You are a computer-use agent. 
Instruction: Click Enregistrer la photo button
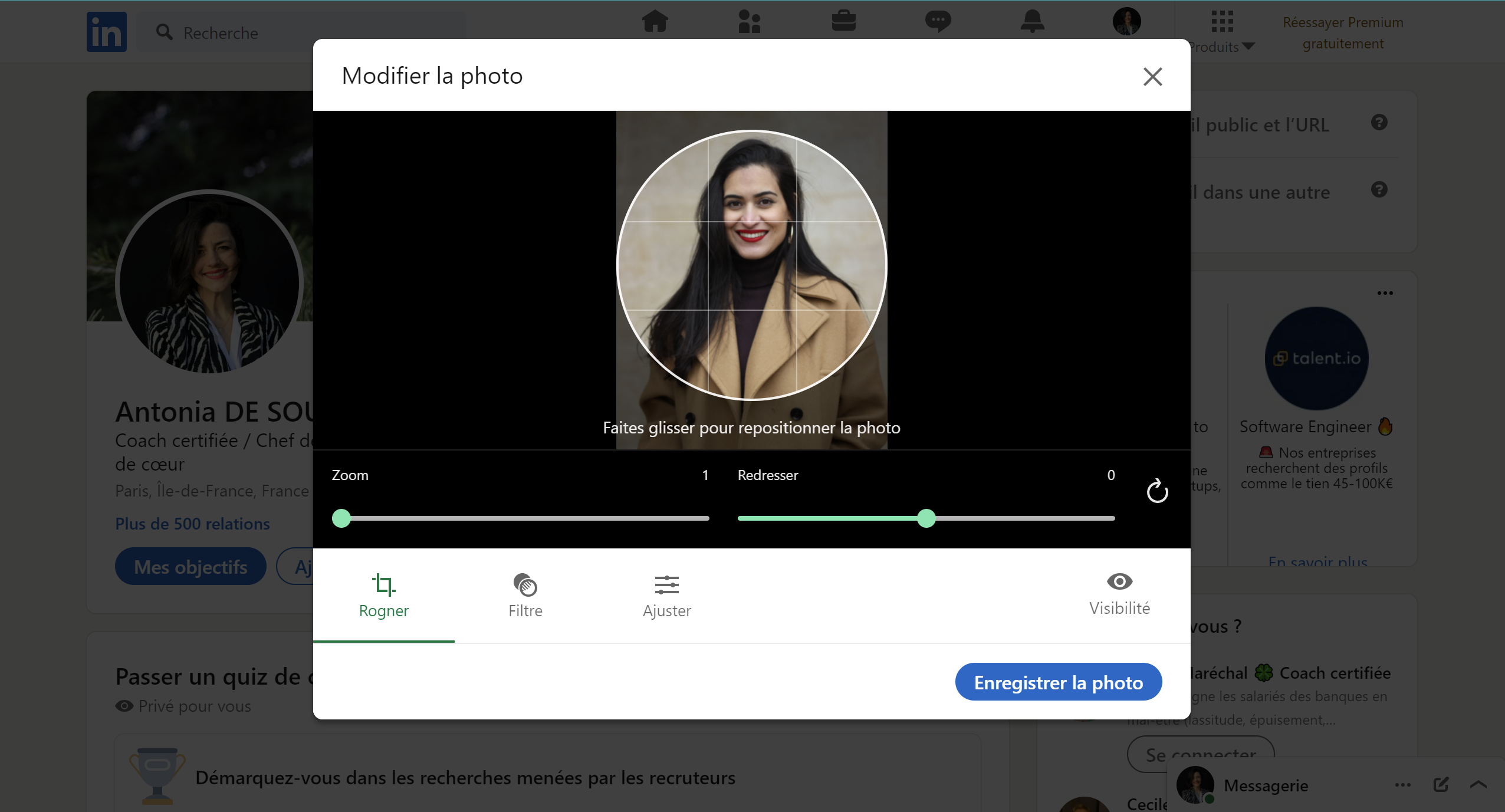(1059, 682)
